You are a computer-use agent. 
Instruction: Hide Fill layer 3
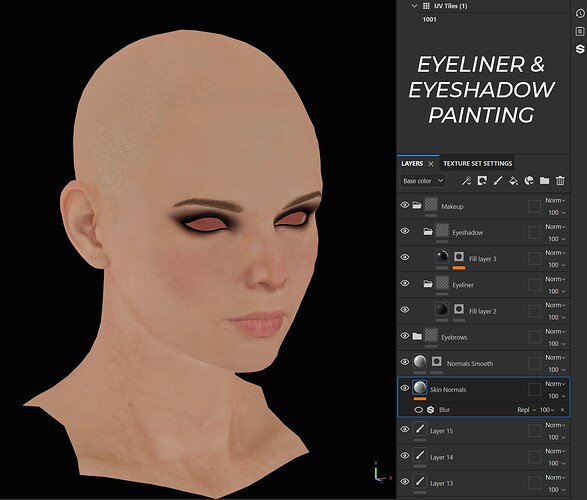(405, 257)
